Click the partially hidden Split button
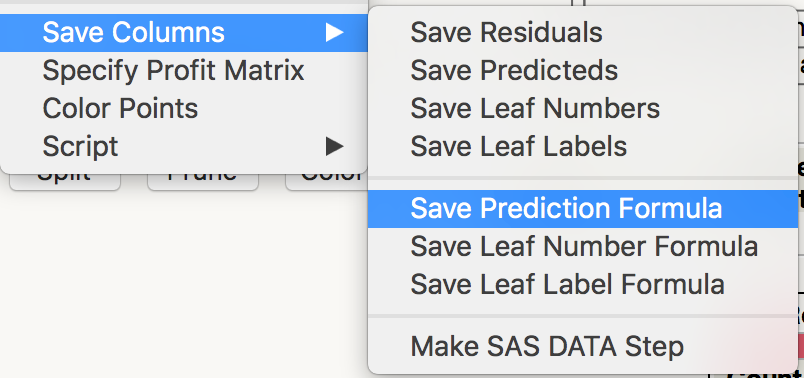 [x=65, y=182]
